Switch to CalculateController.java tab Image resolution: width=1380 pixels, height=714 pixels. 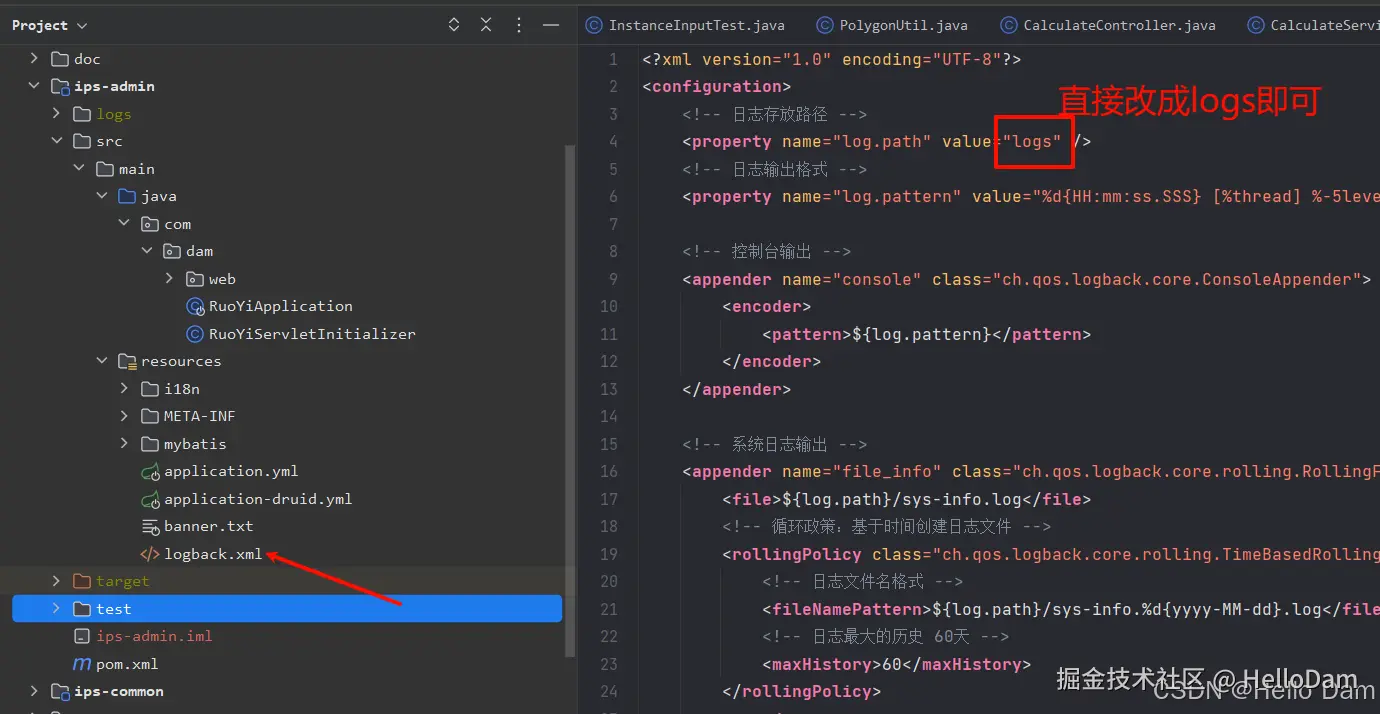click(x=1106, y=25)
